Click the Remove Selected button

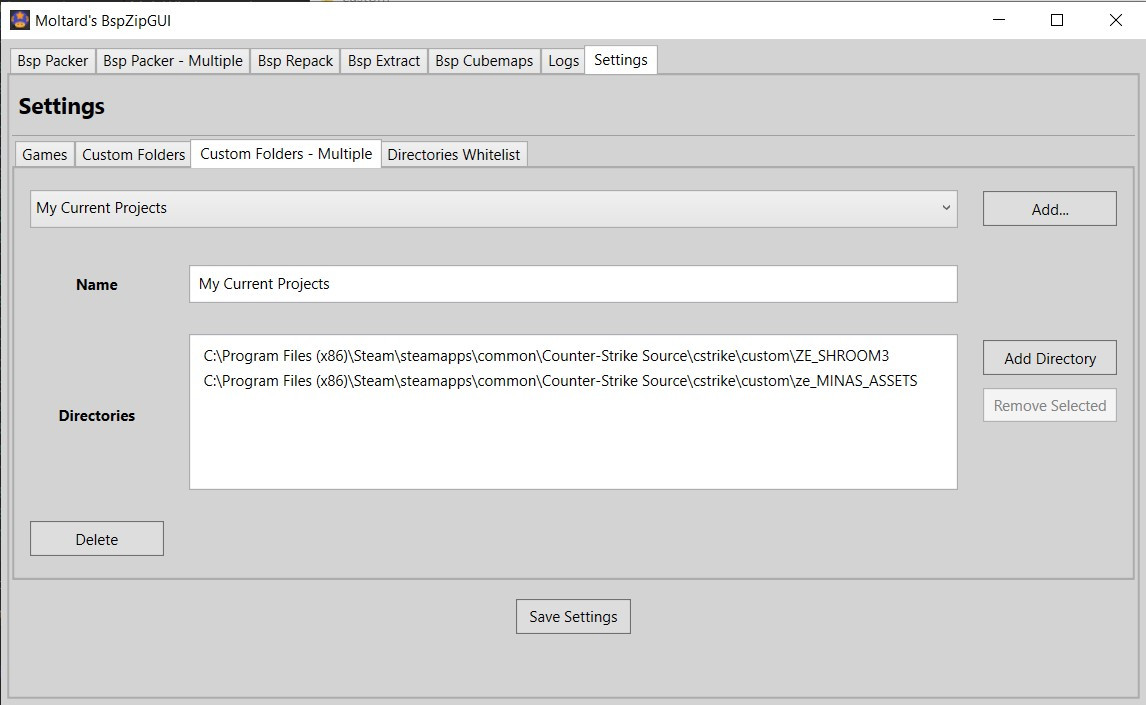(1049, 405)
